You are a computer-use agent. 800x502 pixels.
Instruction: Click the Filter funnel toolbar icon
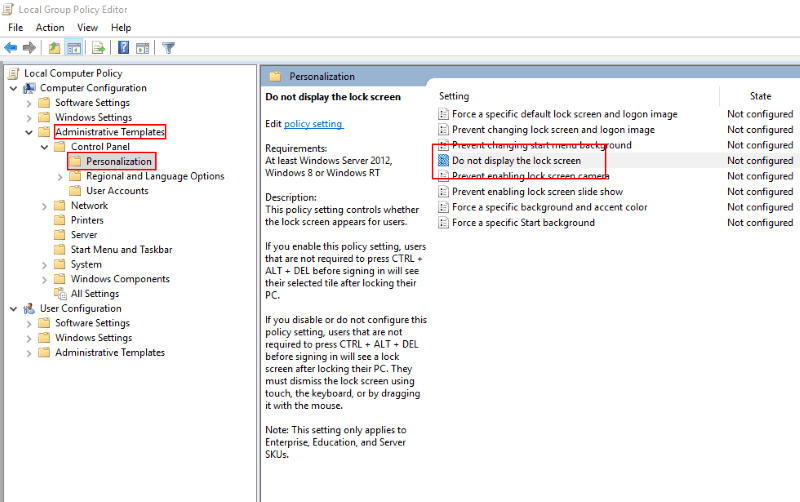tap(168, 48)
